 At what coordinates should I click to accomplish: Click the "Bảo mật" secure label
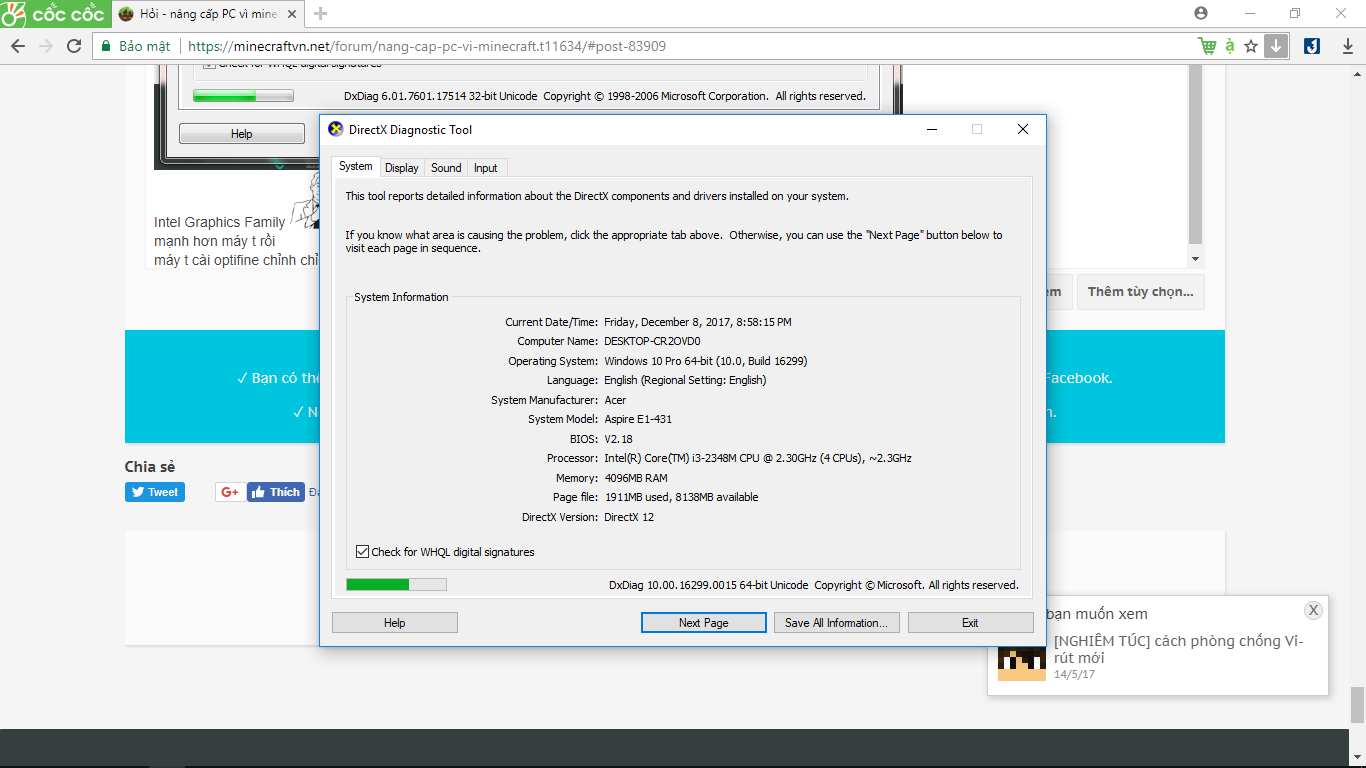point(144,46)
